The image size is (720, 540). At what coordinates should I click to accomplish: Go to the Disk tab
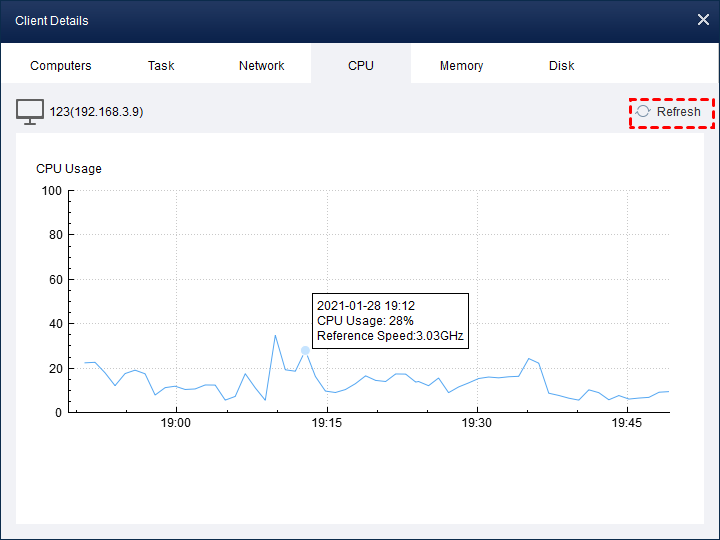click(562, 66)
